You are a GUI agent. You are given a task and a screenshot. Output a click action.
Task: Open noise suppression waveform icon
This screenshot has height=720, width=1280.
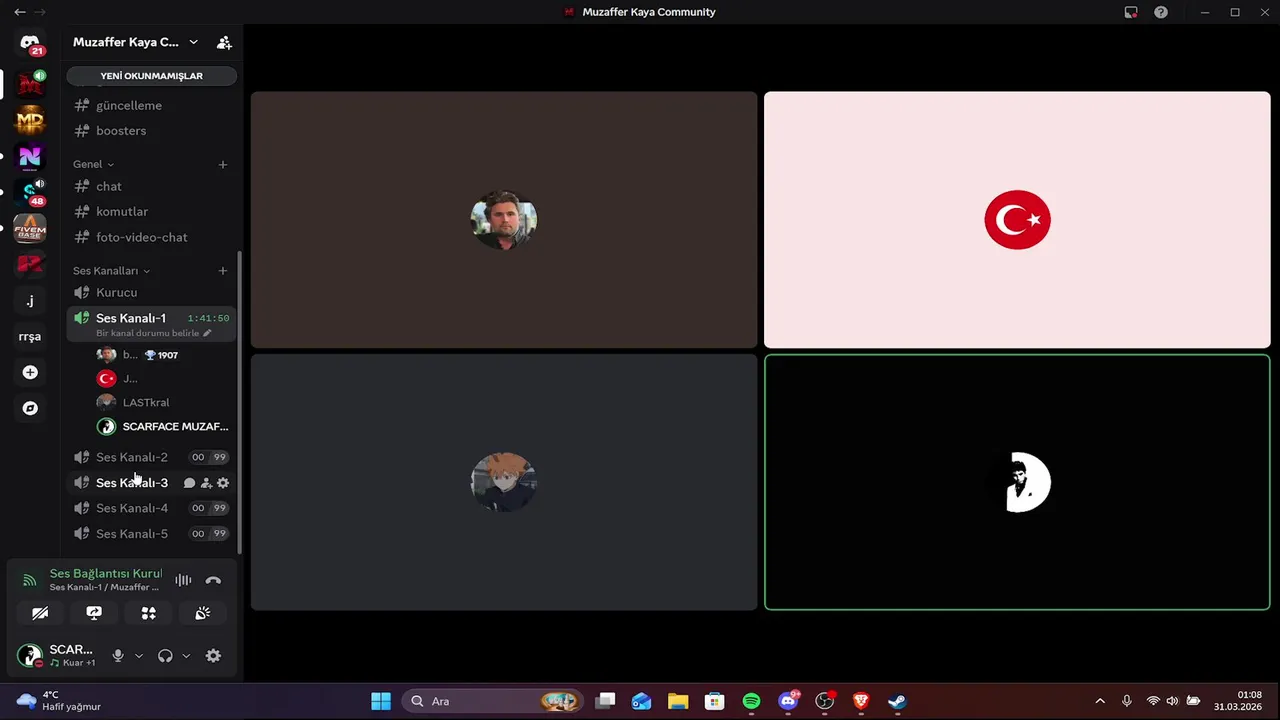(x=183, y=580)
